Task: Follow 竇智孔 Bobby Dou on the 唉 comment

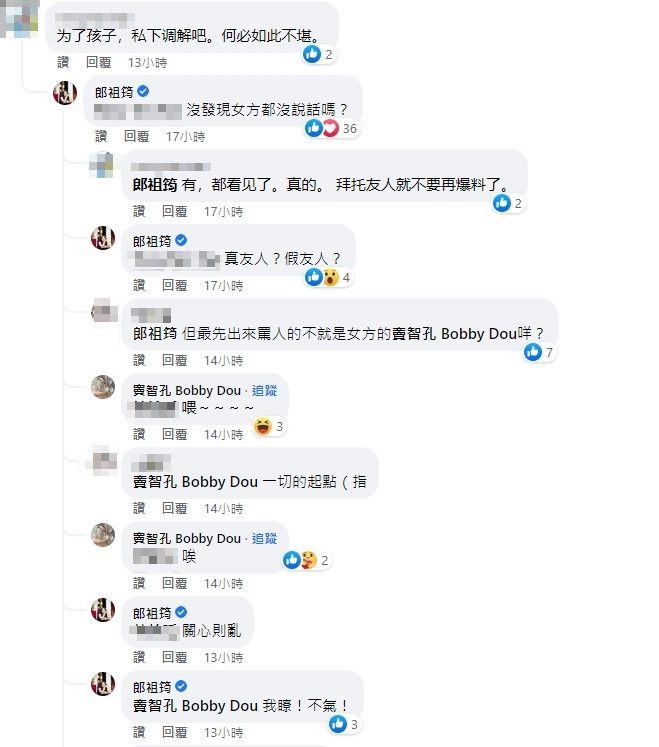Action: coord(264,538)
